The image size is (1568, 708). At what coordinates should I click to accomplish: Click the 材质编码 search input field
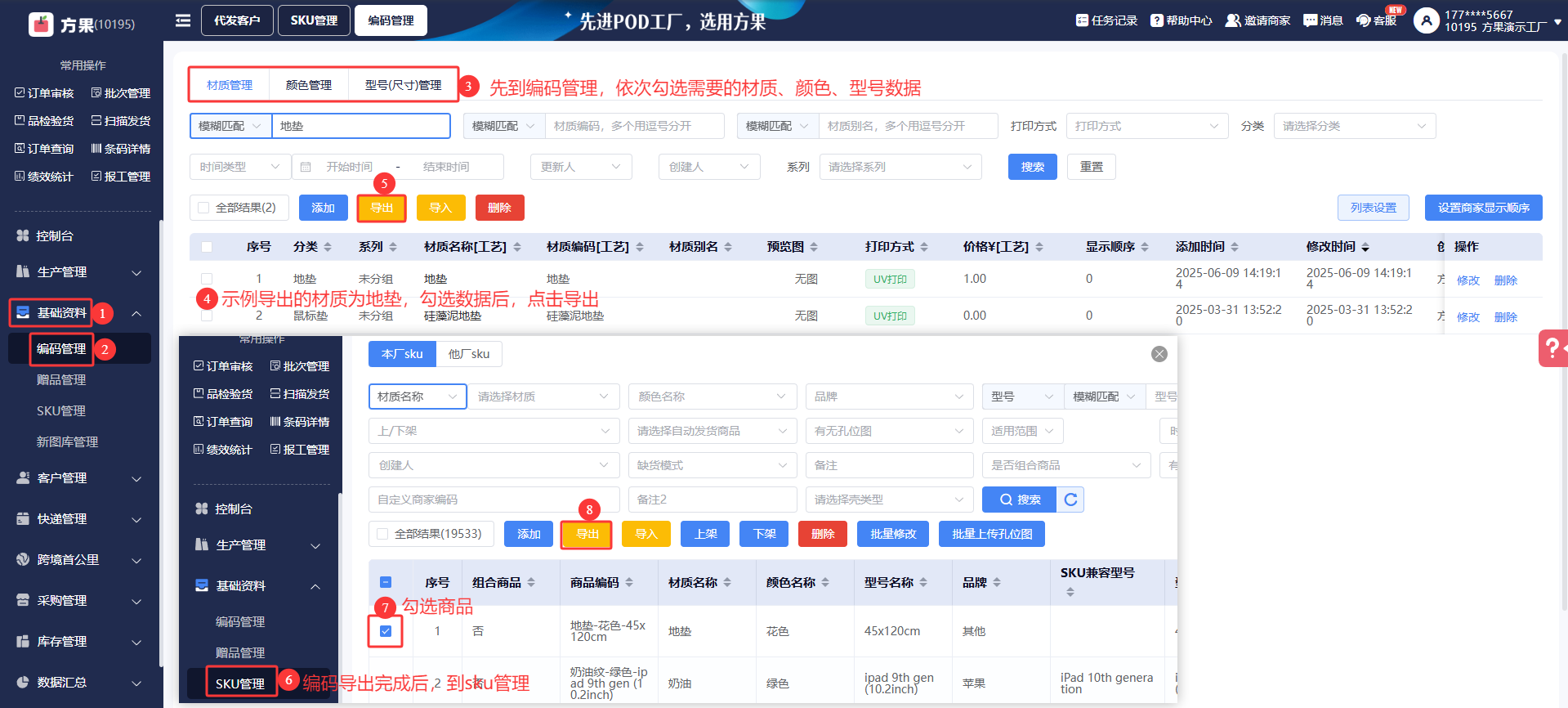(635, 126)
